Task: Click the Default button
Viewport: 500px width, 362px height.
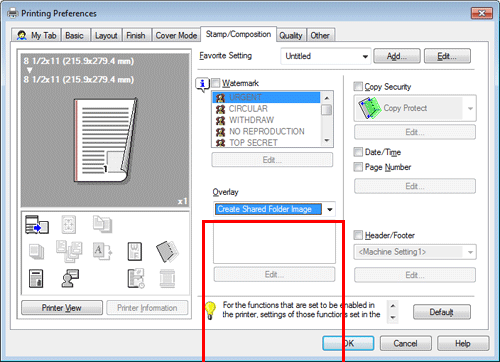Action: coord(442,312)
